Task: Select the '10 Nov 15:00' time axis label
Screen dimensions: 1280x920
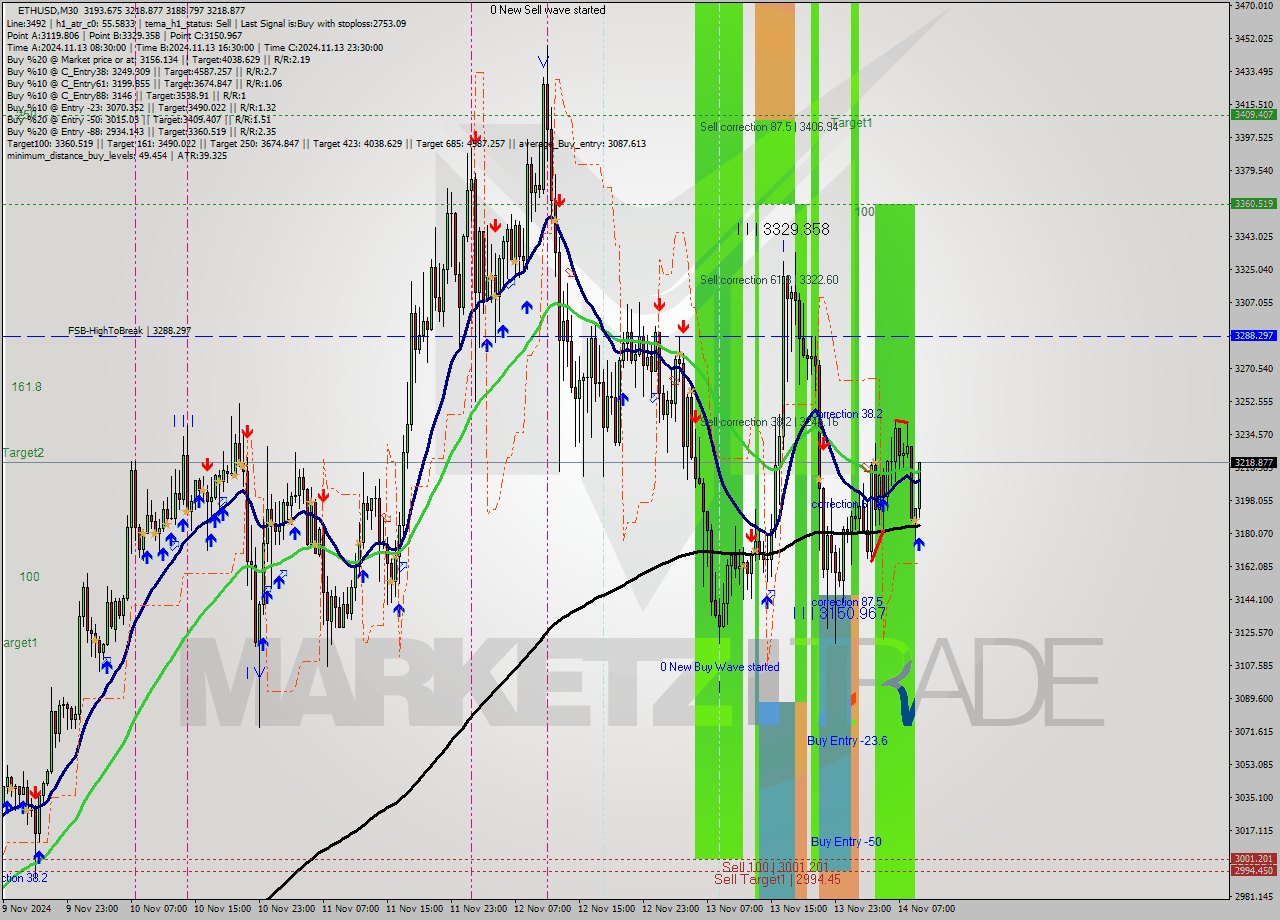Action: pos(221,909)
